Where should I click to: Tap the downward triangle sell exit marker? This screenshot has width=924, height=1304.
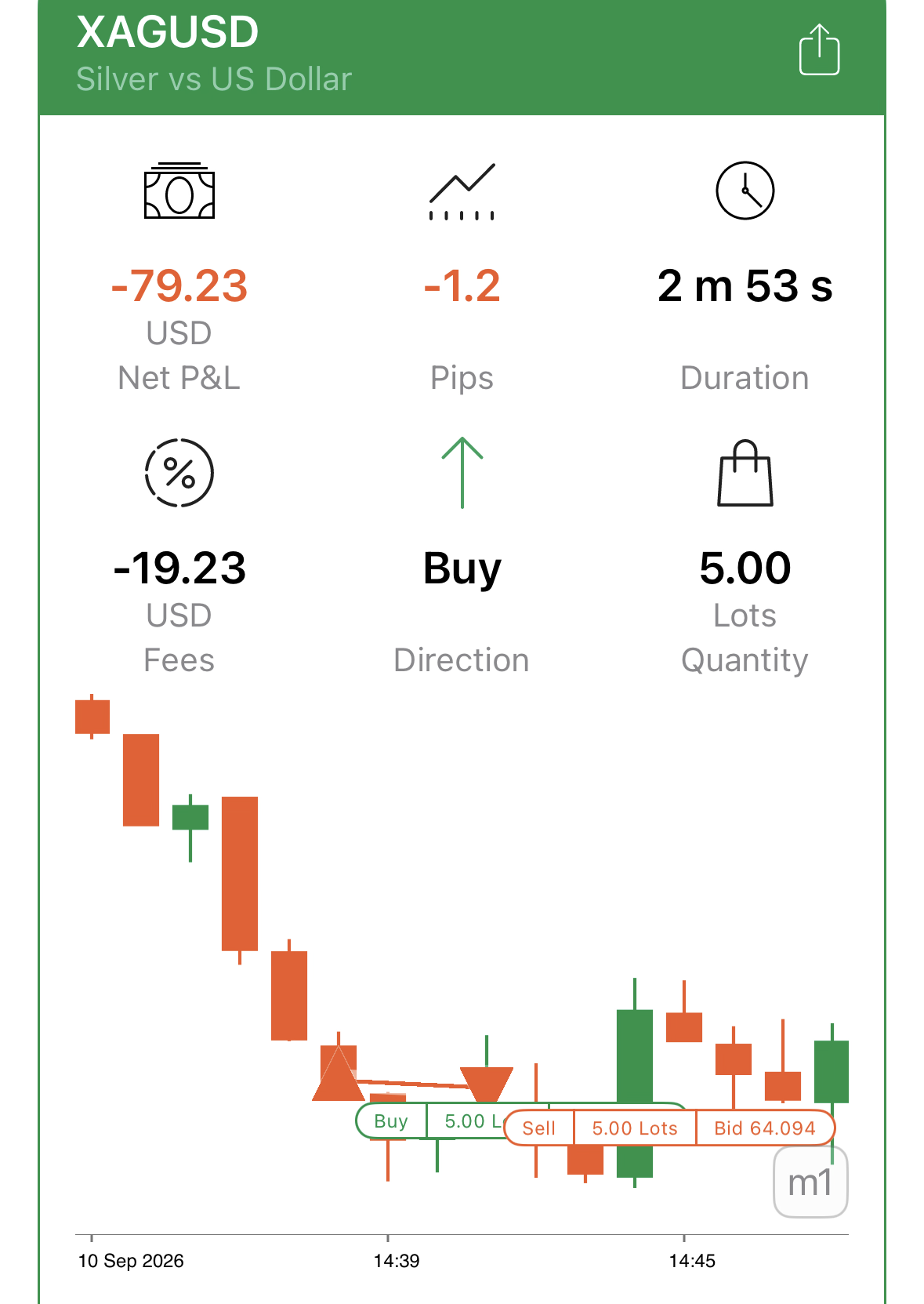coord(487,1085)
